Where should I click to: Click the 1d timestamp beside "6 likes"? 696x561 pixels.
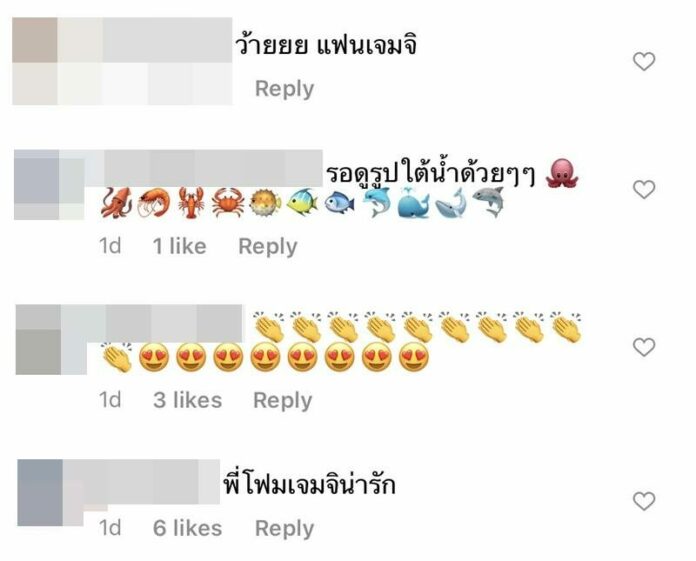[x=110, y=528]
